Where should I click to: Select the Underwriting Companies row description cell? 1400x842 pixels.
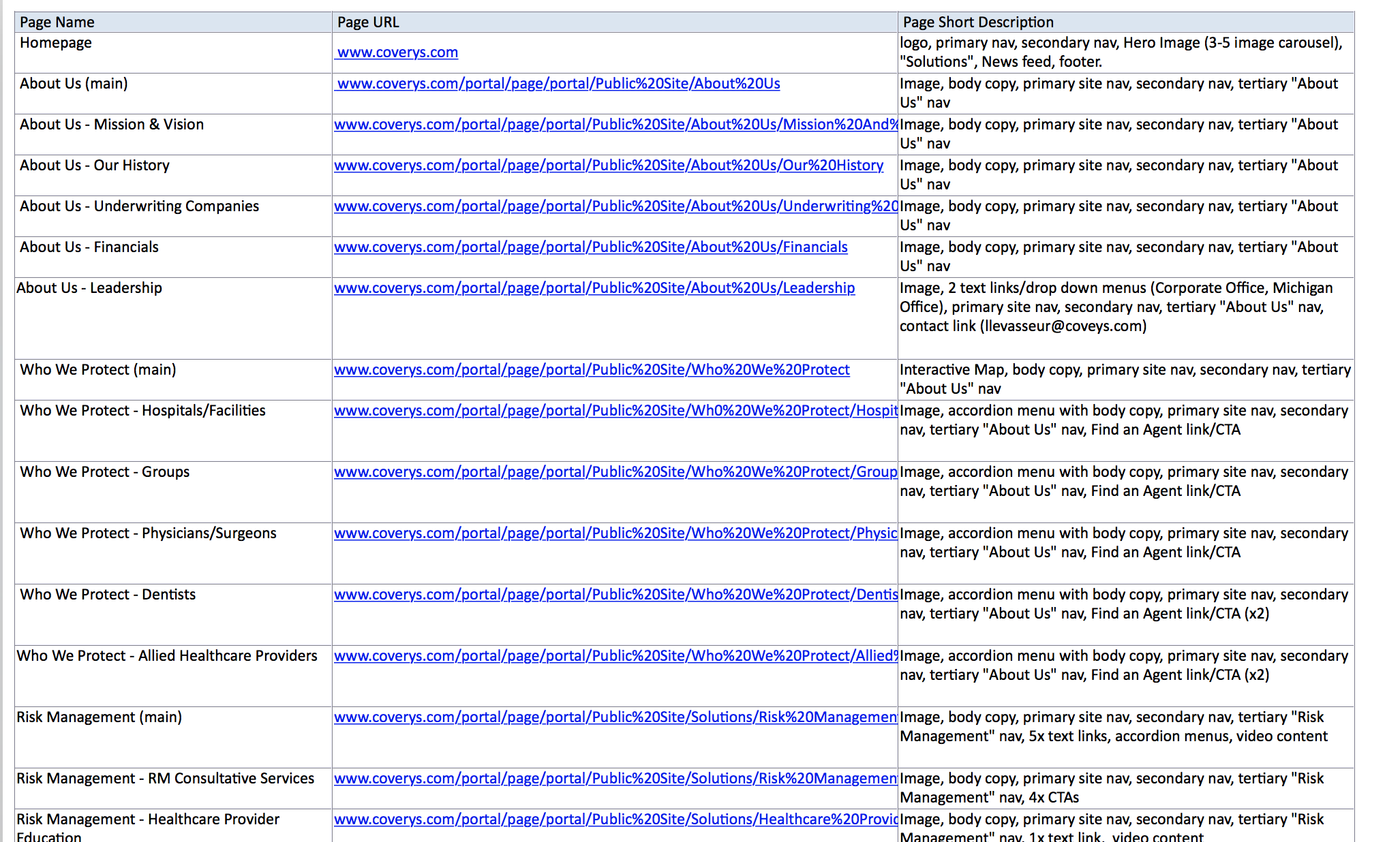tap(1126, 216)
